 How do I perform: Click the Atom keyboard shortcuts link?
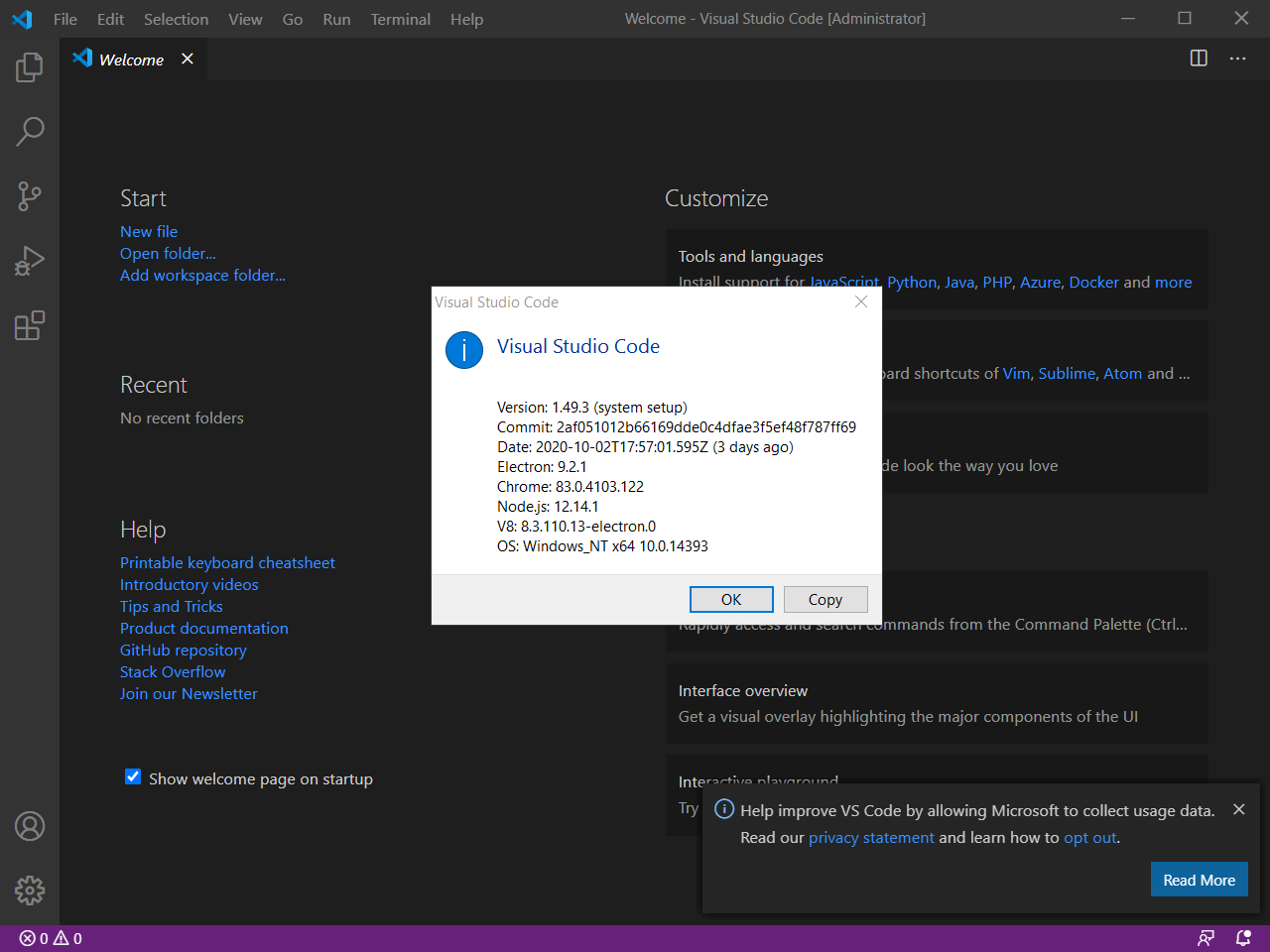[x=1122, y=373]
